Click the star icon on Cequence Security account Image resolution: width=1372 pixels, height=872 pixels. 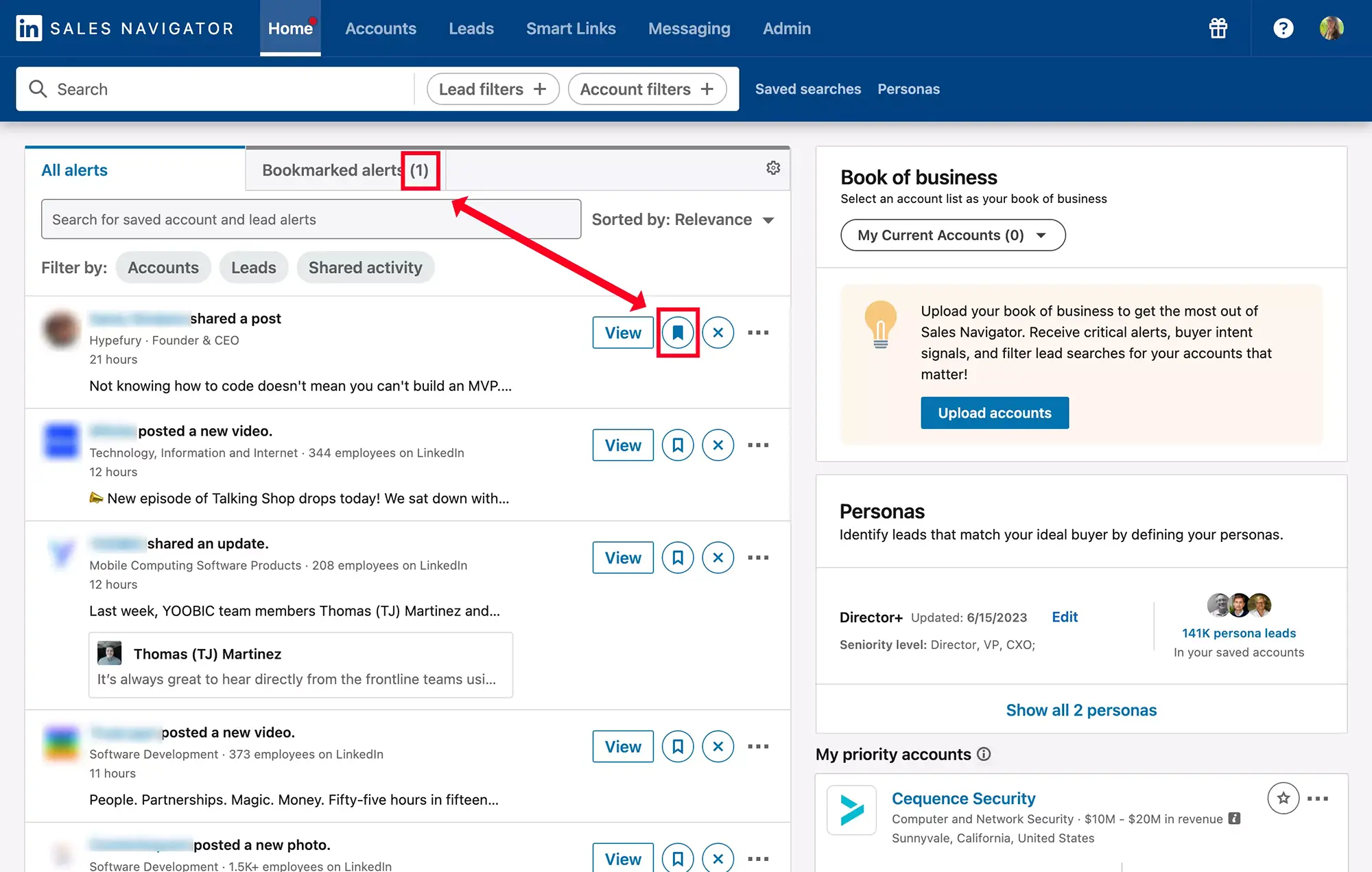[x=1283, y=798]
